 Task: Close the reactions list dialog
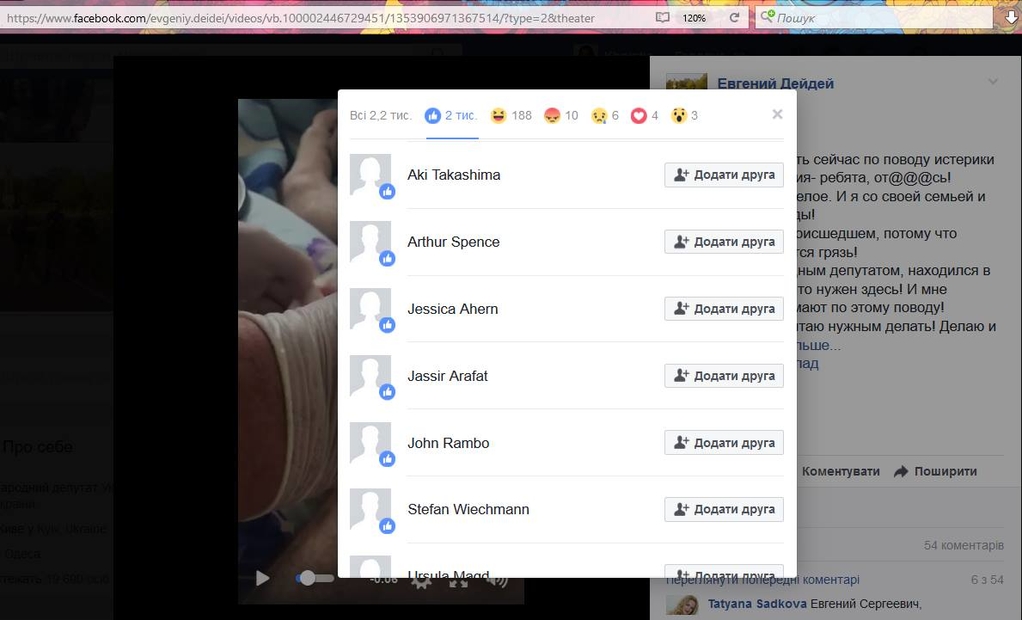[777, 114]
